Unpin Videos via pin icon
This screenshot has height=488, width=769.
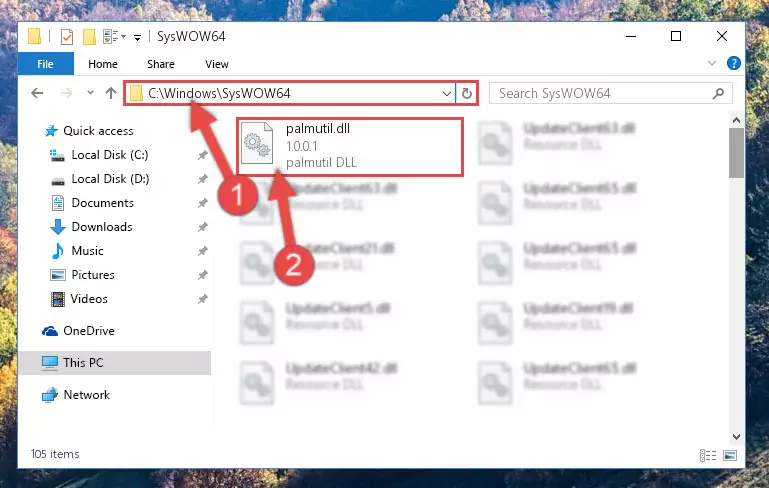point(203,300)
